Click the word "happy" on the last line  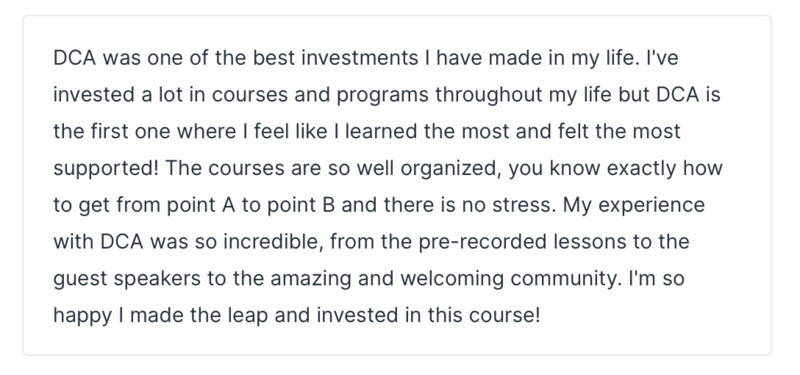coord(83,316)
